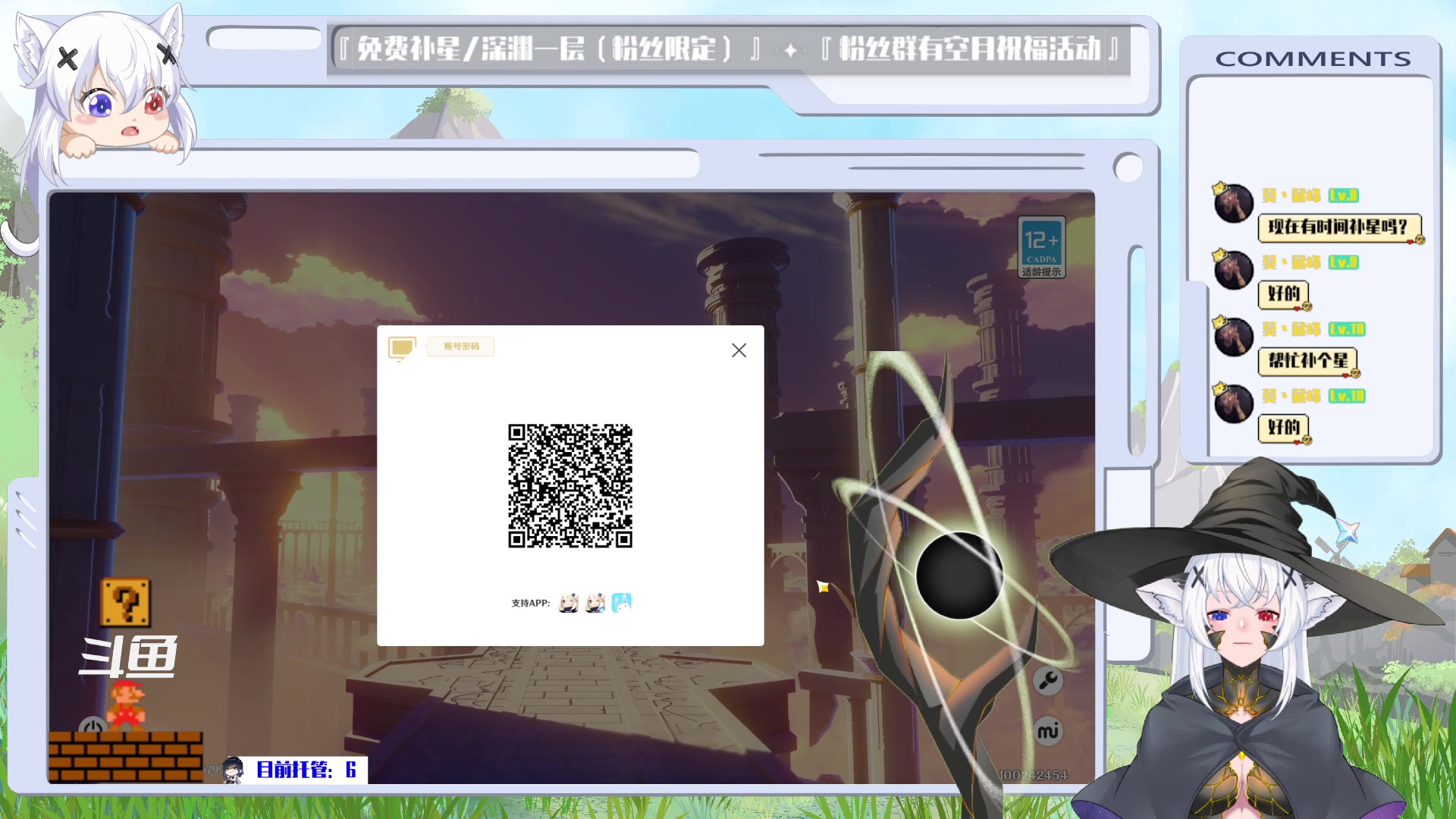Click avatar beside the 现在有时间补星吗? message

pyautogui.click(x=1233, y=203)
